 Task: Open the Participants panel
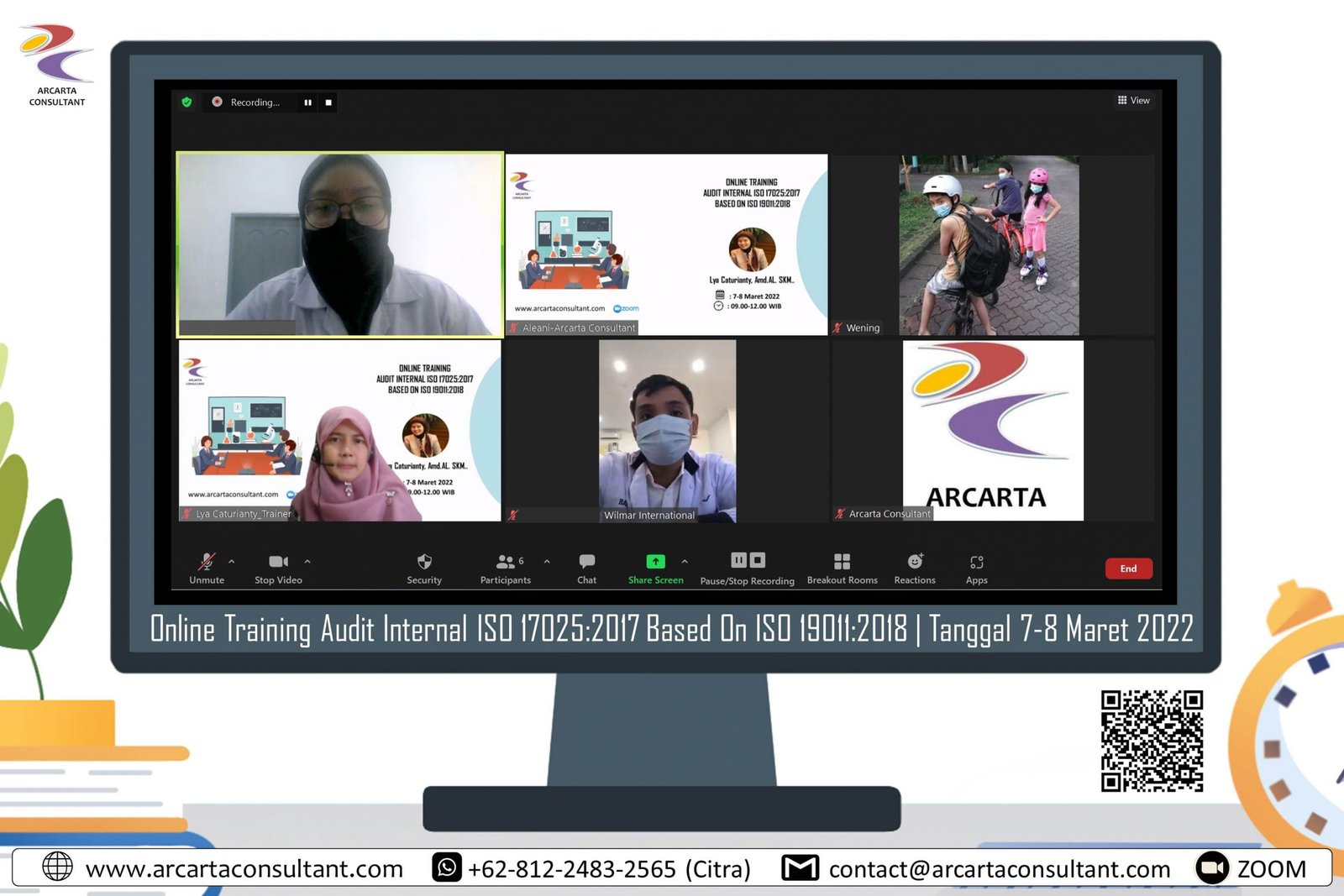point(506,562)
